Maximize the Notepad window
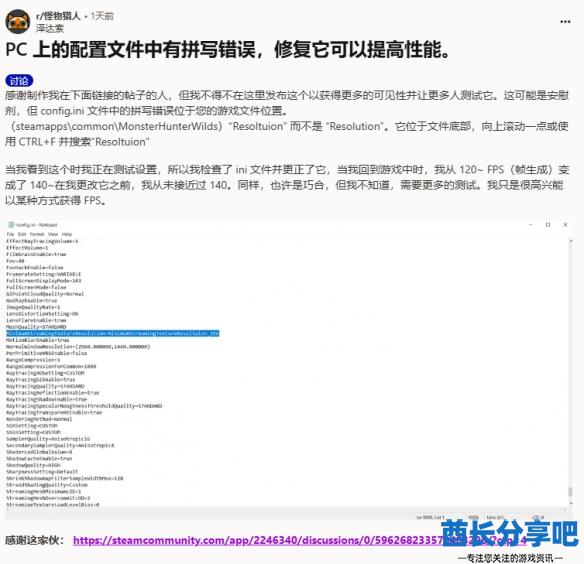The height and width of the screenshot is (564, 584). 548,225
